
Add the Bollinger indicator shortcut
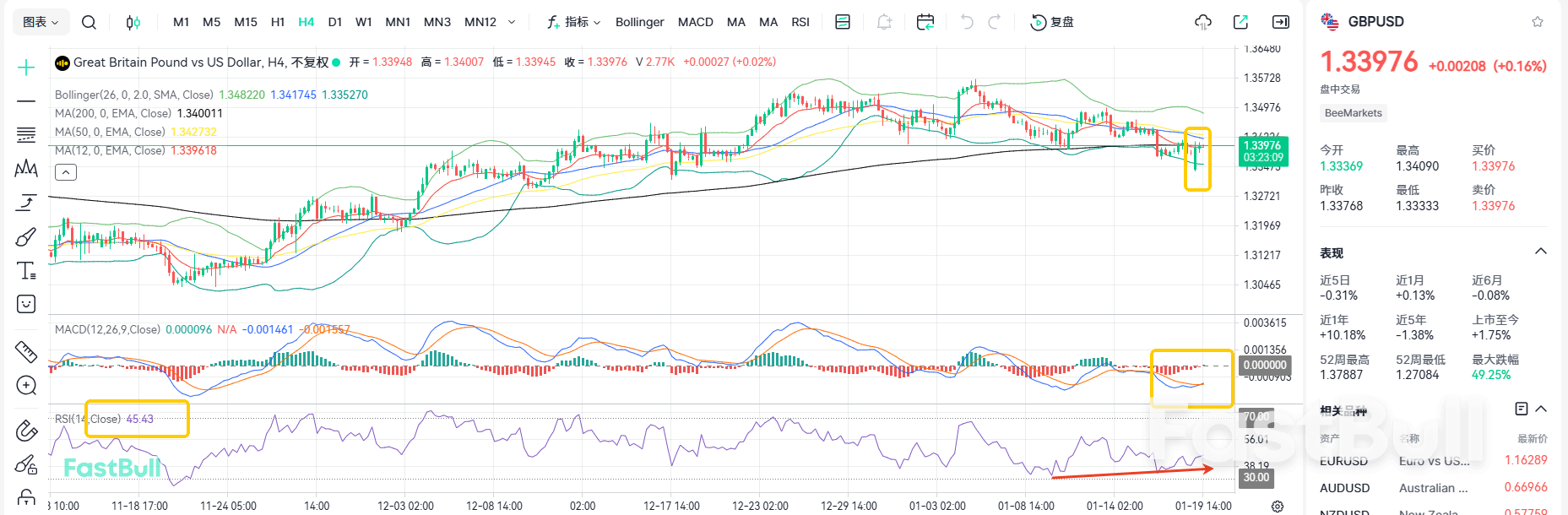(639, 22)
